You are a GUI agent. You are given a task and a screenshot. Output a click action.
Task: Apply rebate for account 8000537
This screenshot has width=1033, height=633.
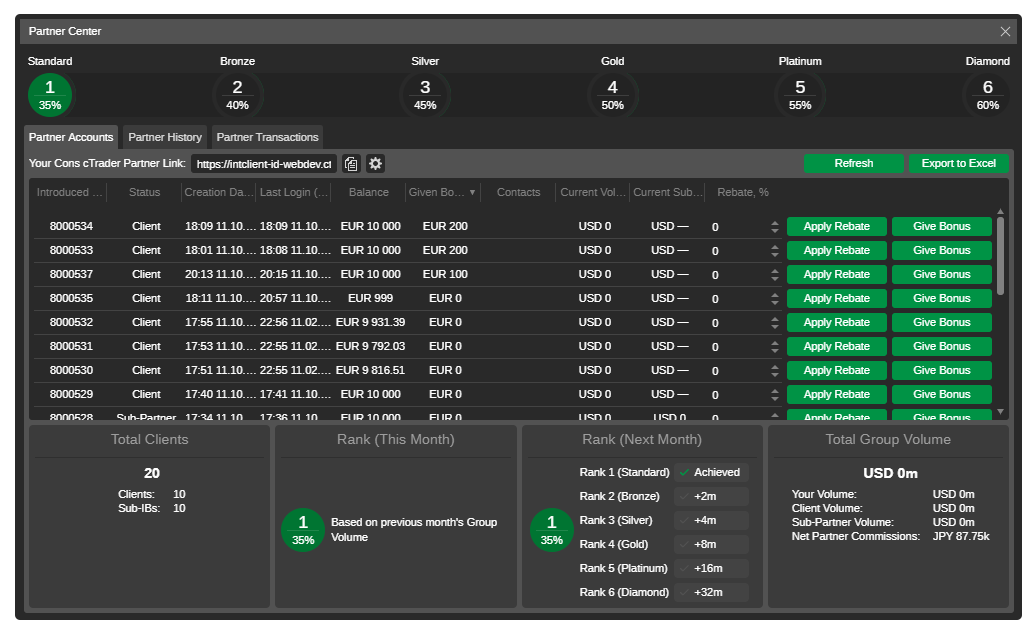pyautogui.click(x=837, y=275)
